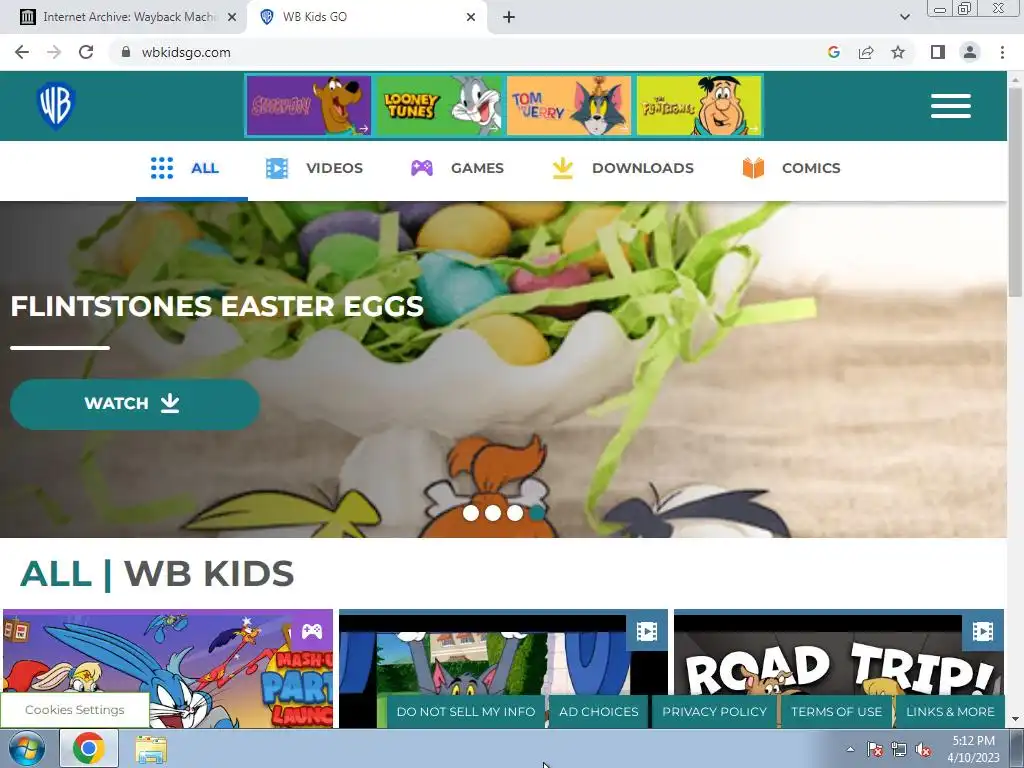The image size is (1024, 768).
Task: Show hidden system tray icons
Action: pyautogui.click(x=850, y=749)
